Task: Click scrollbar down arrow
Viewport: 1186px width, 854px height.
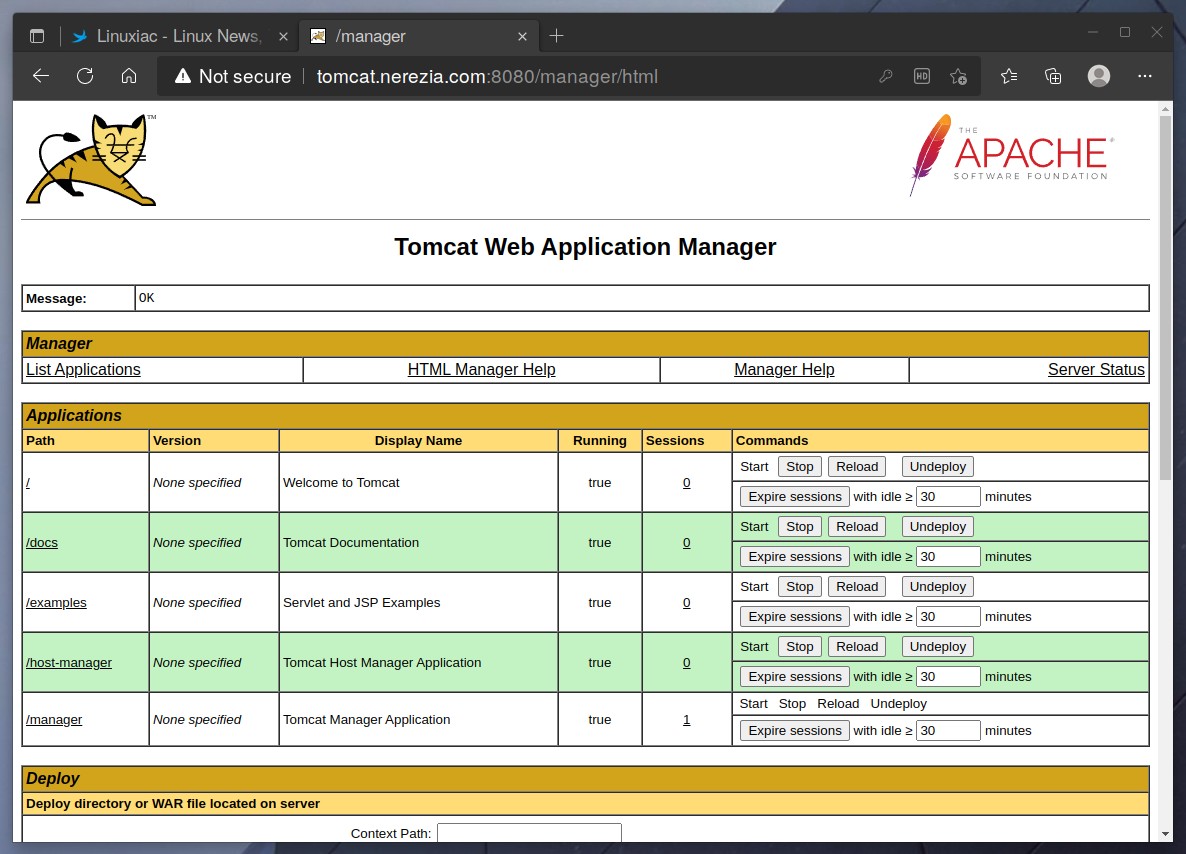Action: pos(1165,834)
